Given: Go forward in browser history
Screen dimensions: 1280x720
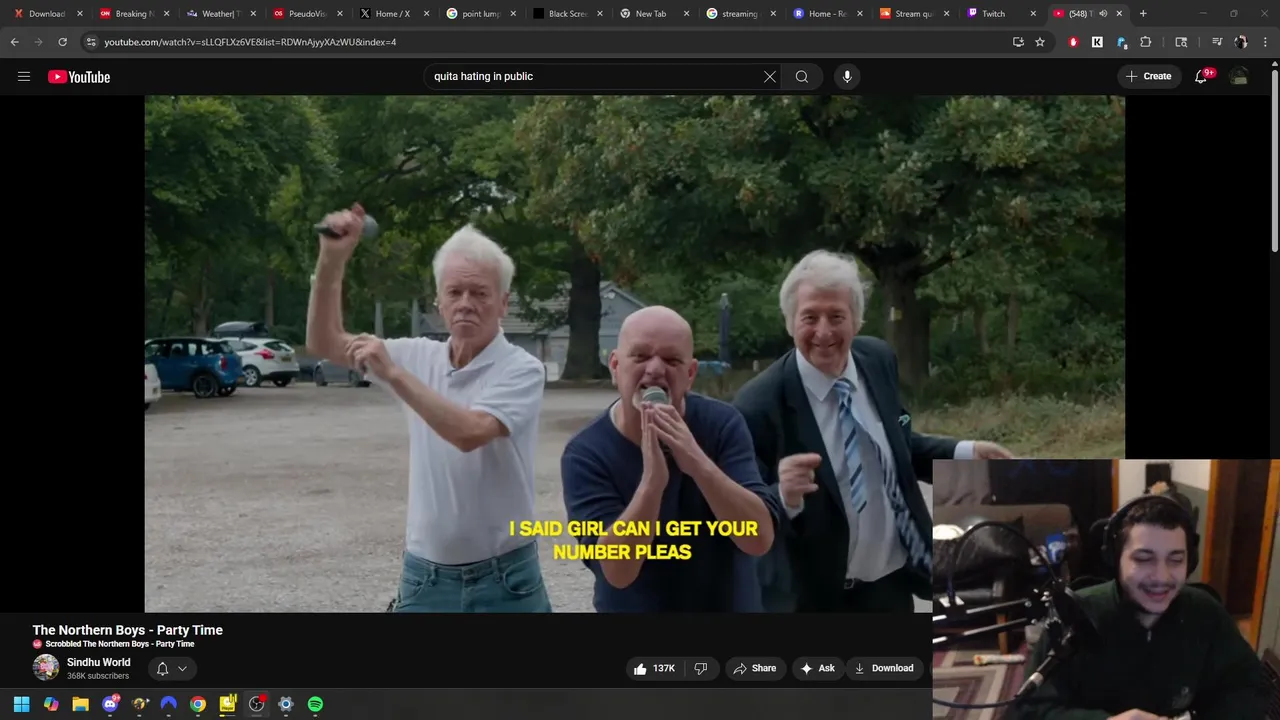Looking at the screenshot, I should 38,42.
